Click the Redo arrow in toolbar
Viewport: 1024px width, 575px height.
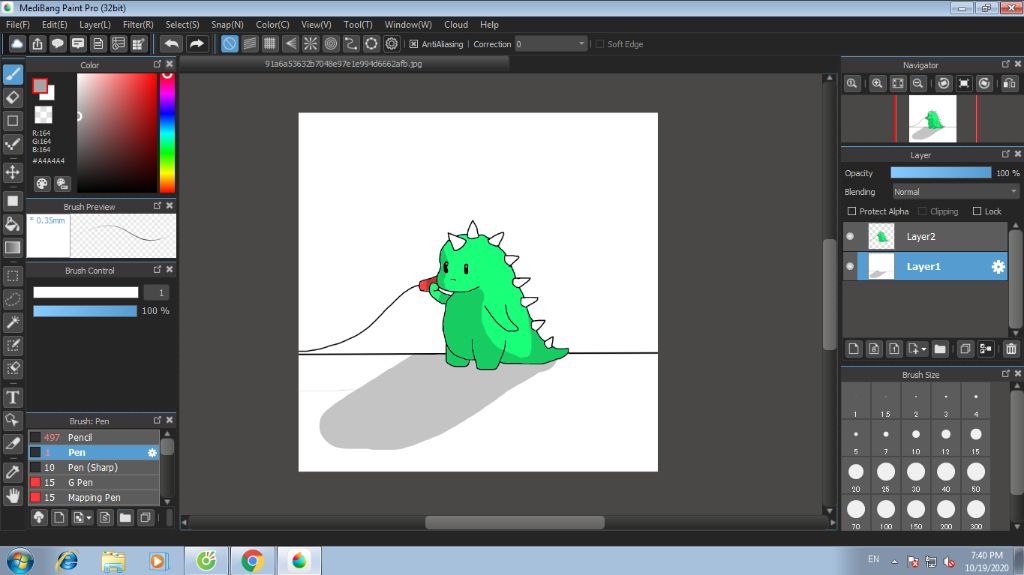pyautogui.click(x=197, y=44)
